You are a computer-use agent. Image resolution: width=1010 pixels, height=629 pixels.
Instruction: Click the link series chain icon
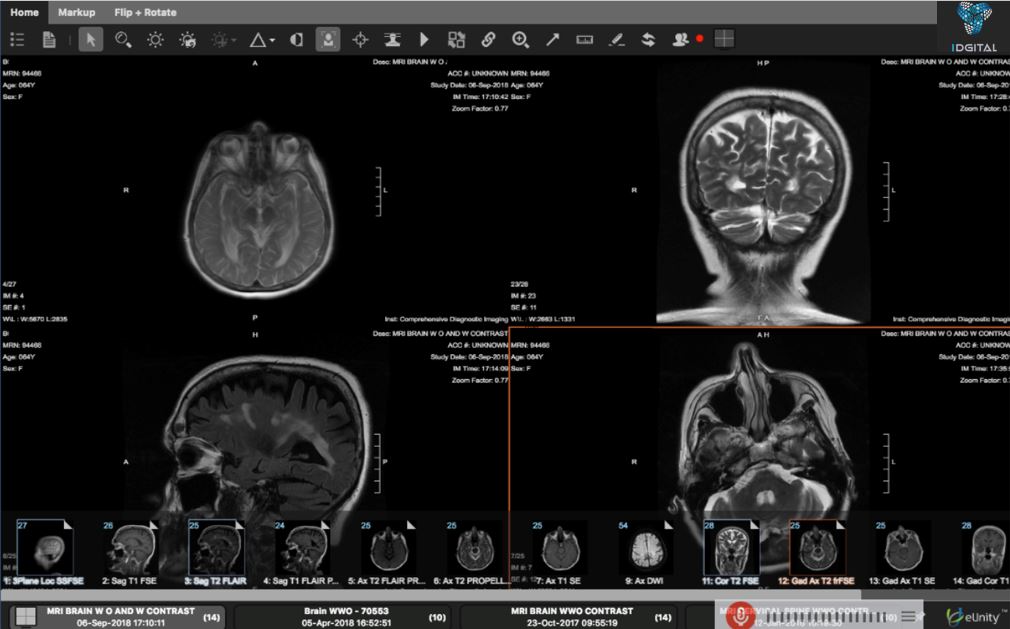(x=488, y=40)
